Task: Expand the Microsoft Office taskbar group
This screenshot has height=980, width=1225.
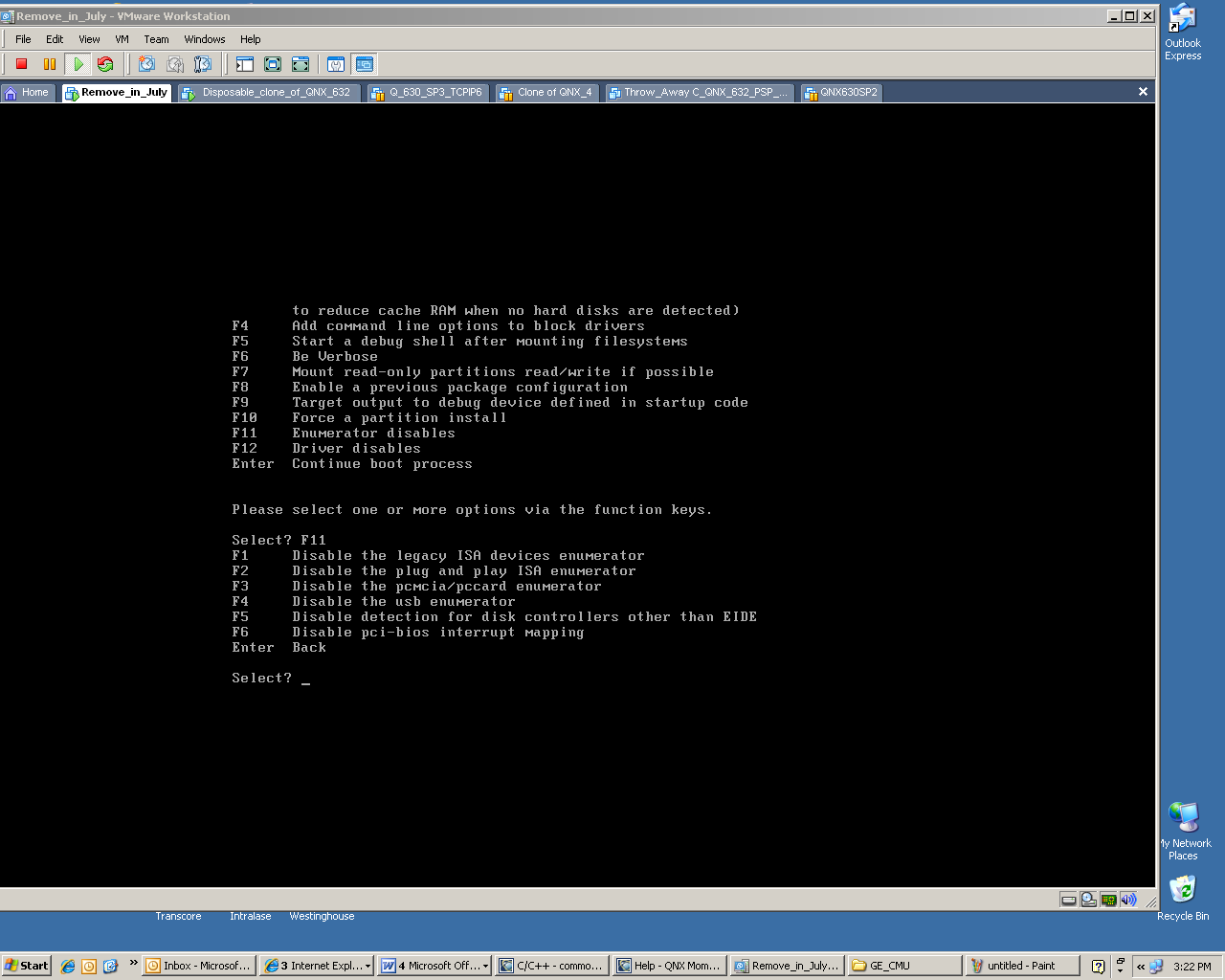Action: (435, 966)
